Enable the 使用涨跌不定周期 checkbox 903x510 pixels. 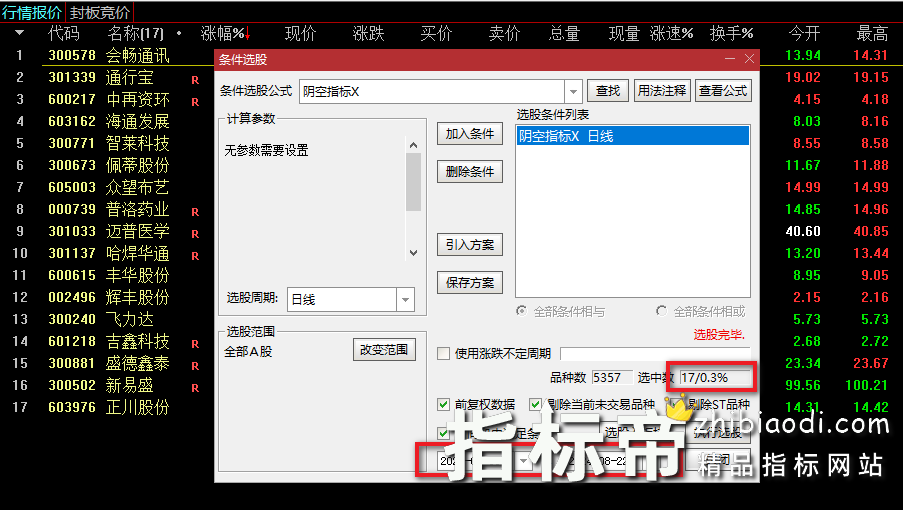coord(443,353)
